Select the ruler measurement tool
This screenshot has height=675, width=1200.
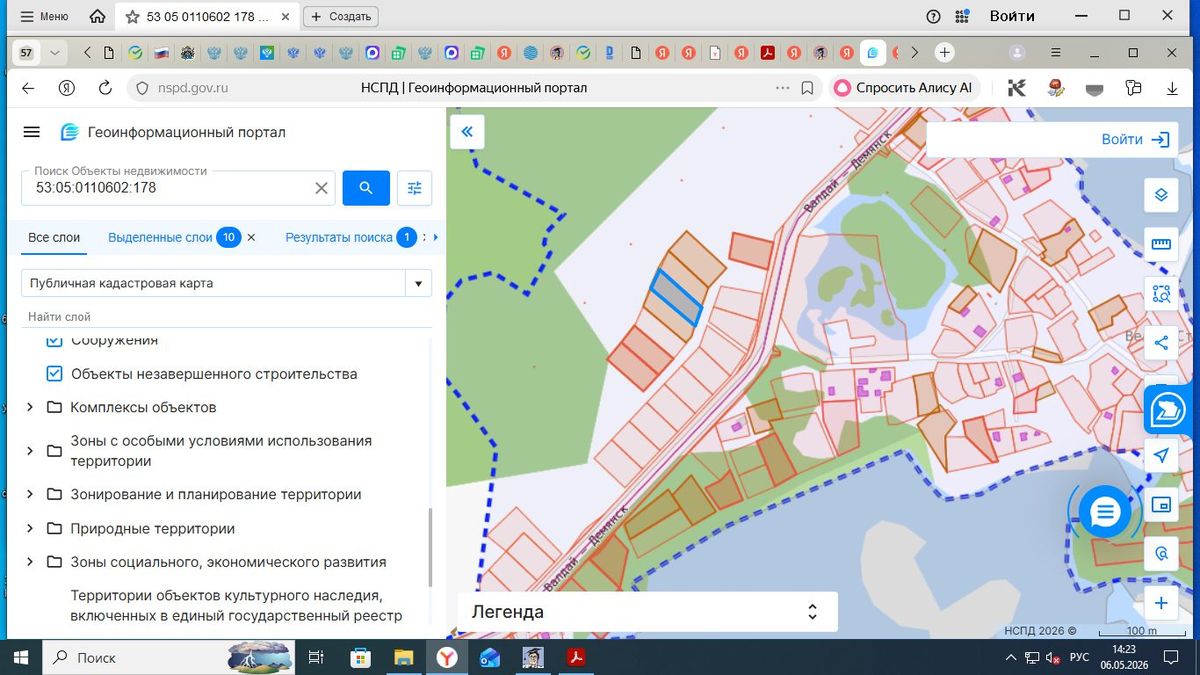coord(1161,245)
